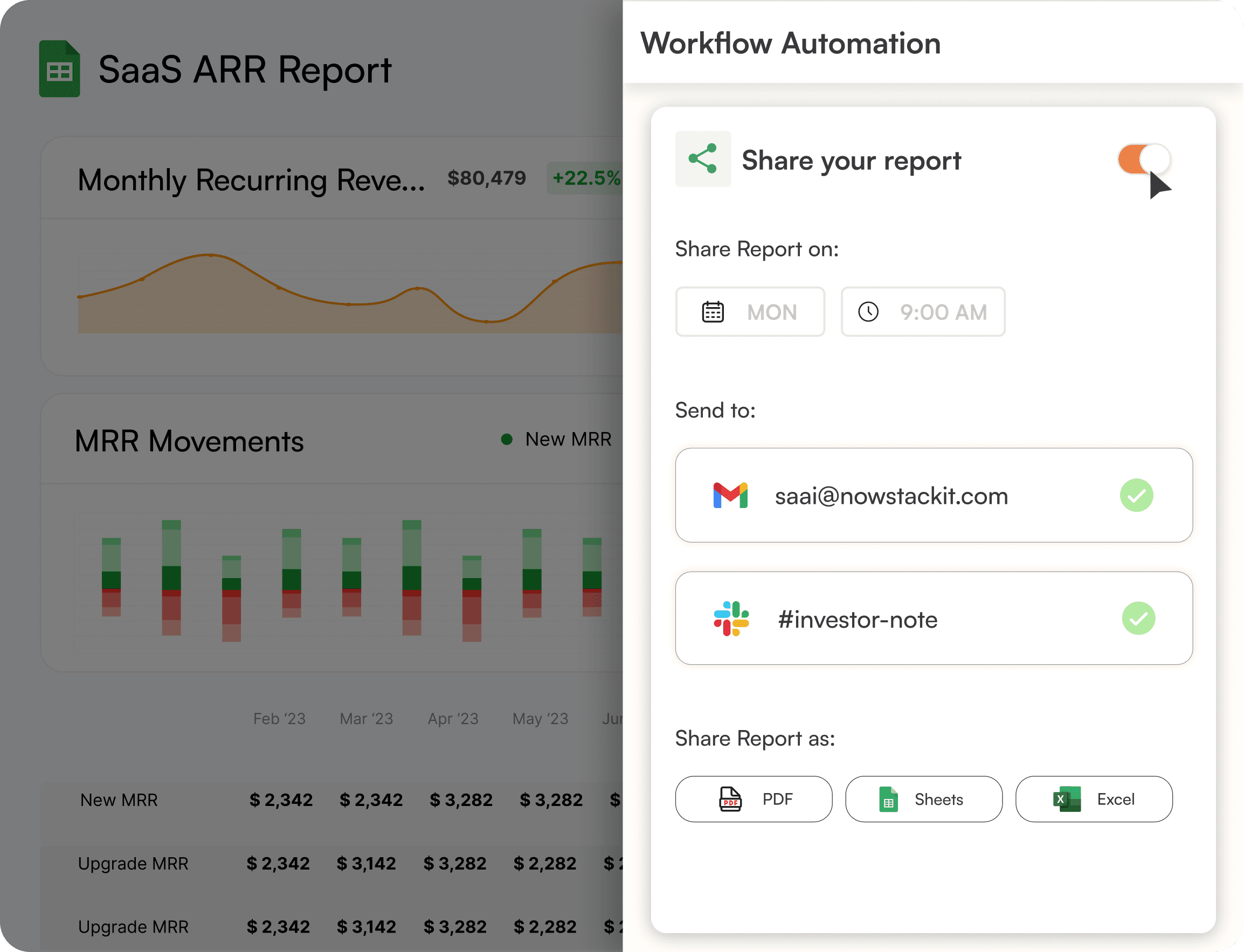Click the calendar icon beside MON

[x=713, y=312]
